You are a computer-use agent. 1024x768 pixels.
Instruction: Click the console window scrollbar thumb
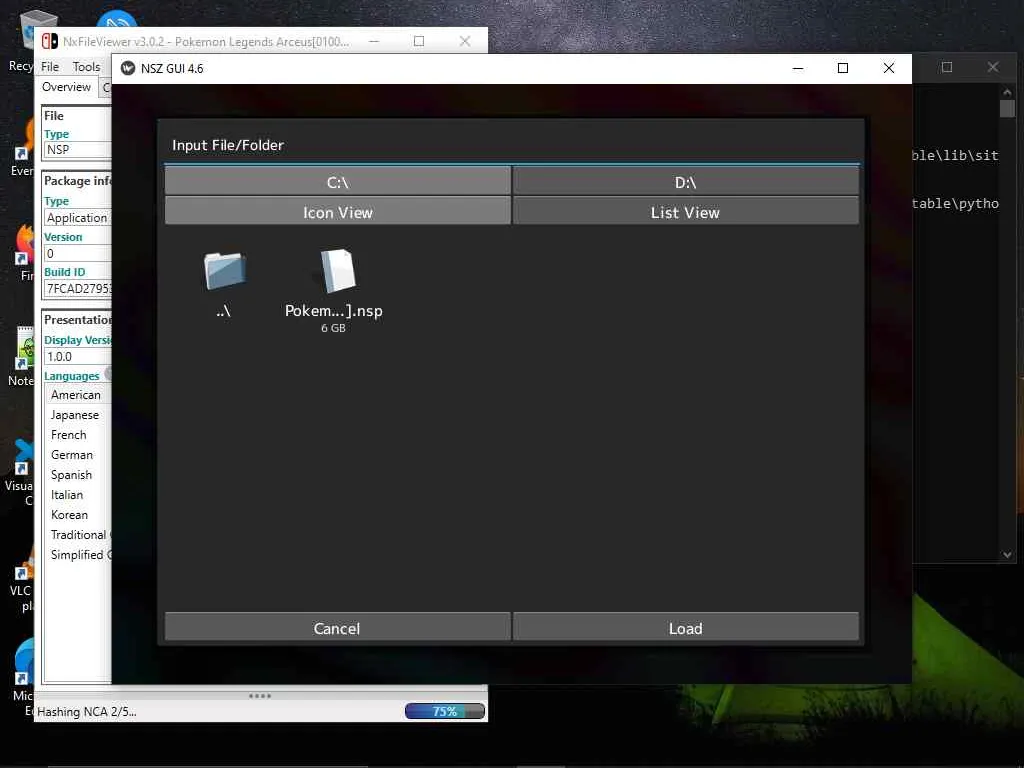pyautogui.click(x=1007, y=108)
